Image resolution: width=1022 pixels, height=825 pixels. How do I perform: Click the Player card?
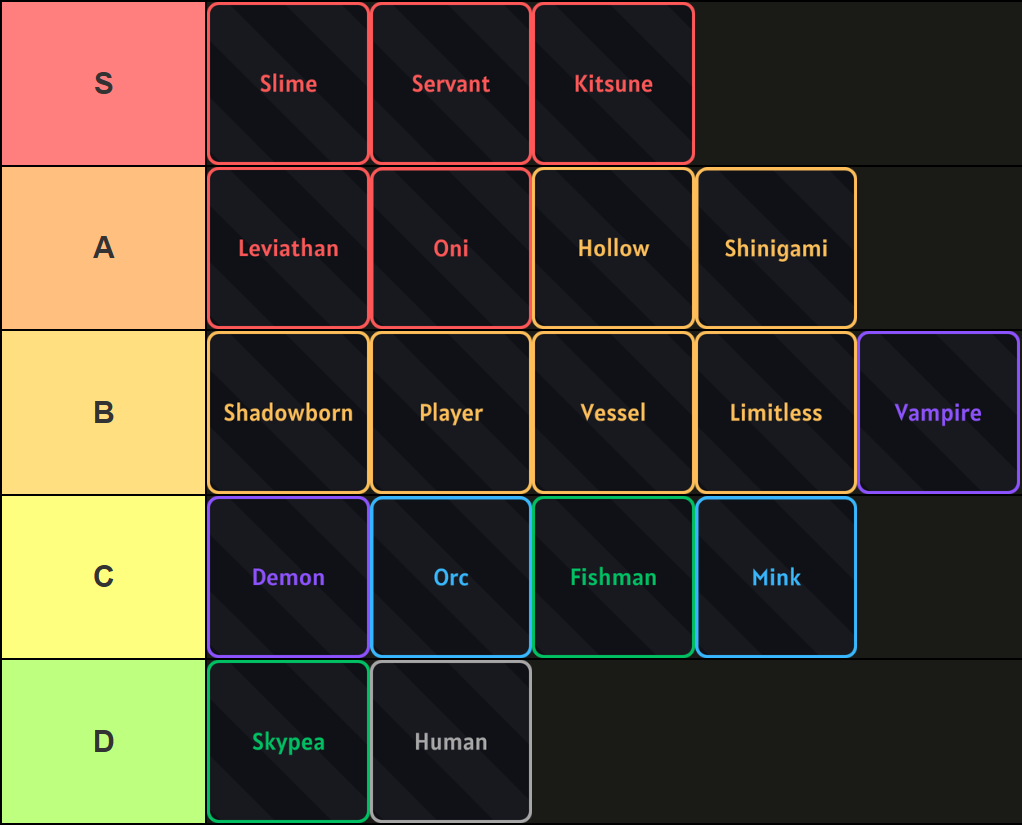pyautogui.click(x=451, y=413)
